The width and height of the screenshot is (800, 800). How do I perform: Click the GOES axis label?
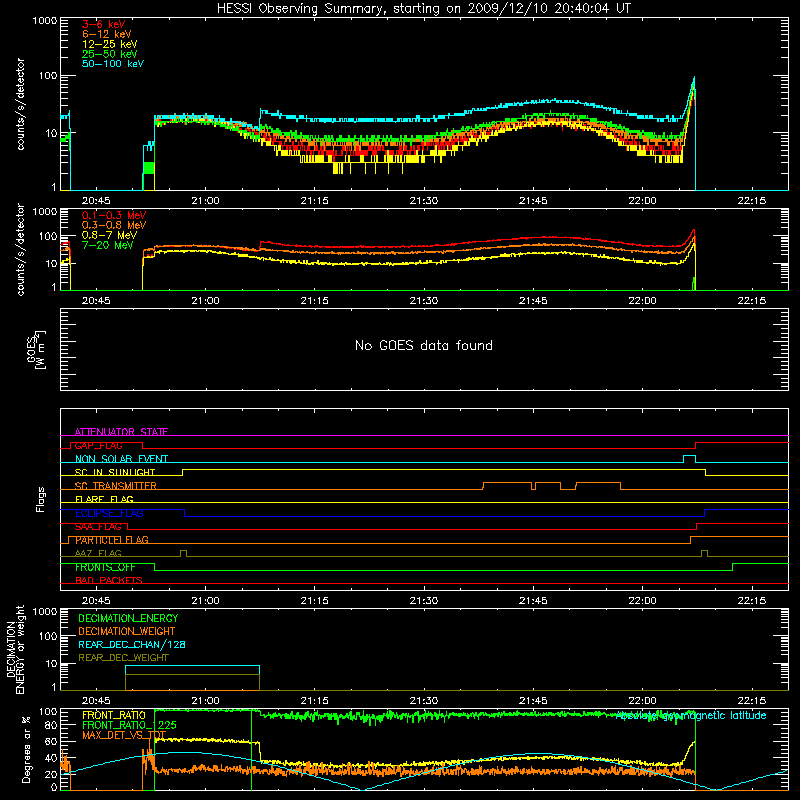point(36,349)
